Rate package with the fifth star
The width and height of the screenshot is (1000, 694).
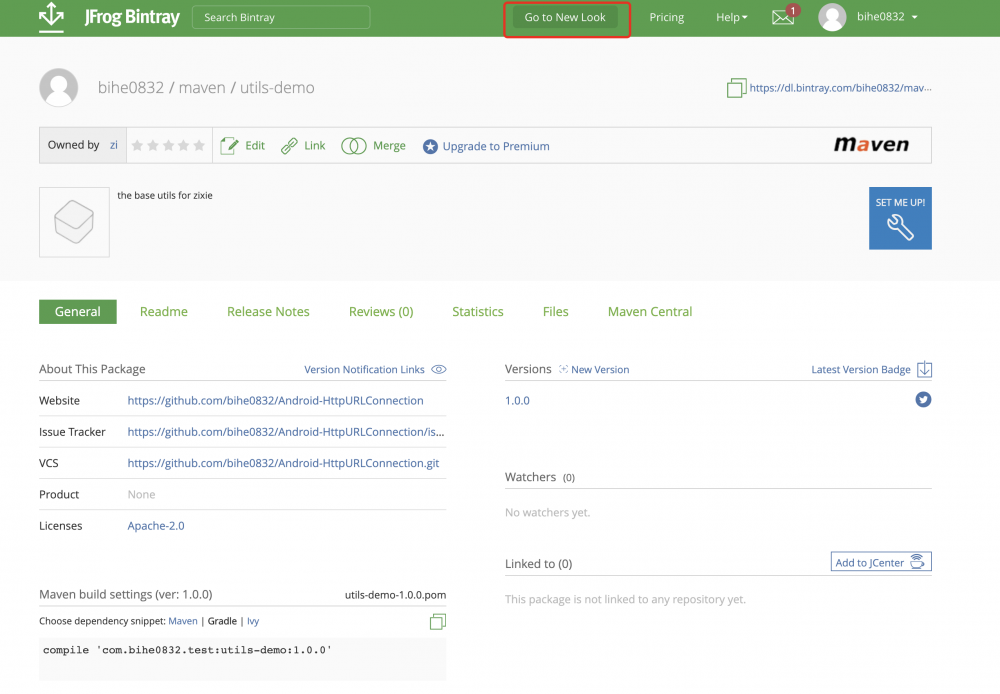tap(199, 145)
